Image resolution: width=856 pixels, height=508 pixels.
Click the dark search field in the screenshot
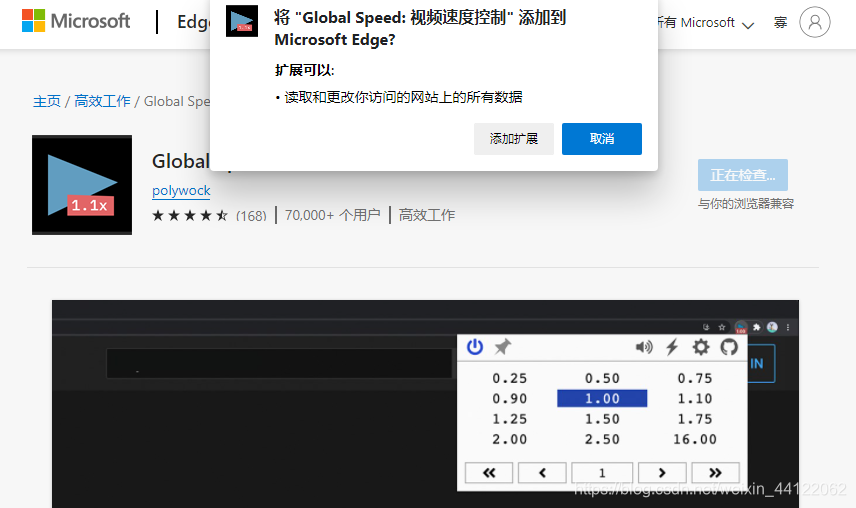click(x=279, y=363)
